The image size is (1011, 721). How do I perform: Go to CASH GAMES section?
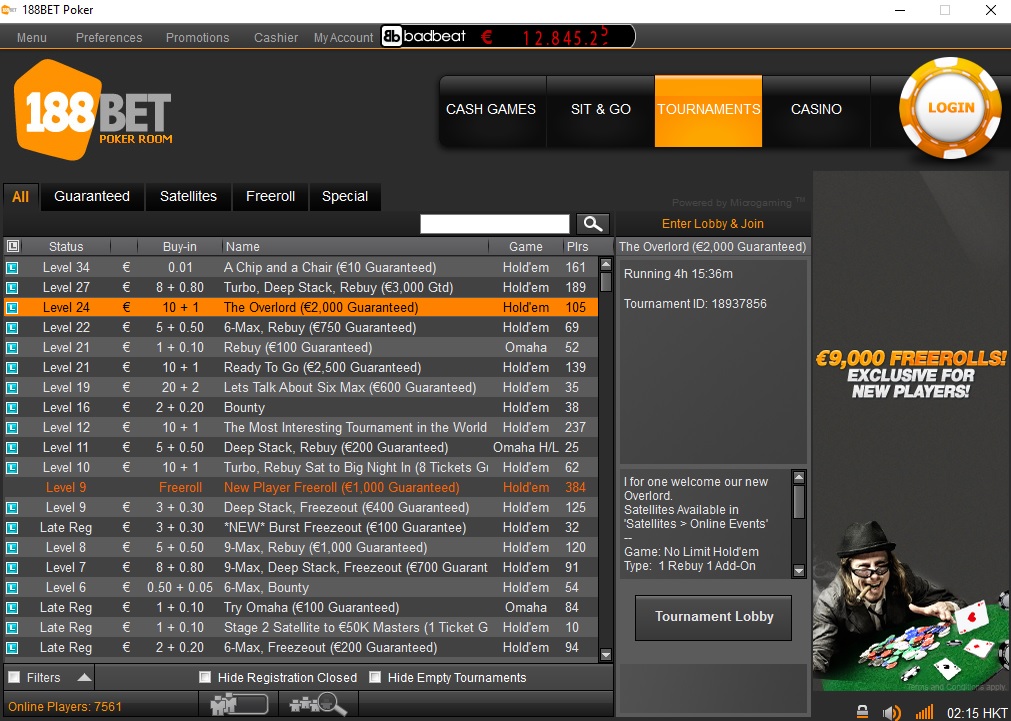pos(491,110)
